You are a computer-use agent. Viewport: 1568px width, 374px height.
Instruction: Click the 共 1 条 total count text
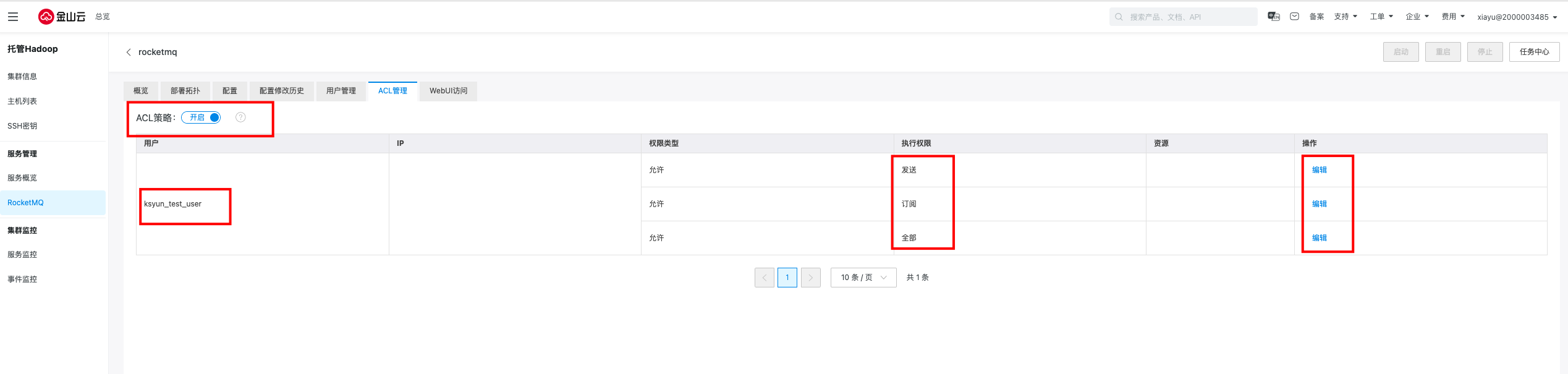pyautogui.click(x=918, y=278)
